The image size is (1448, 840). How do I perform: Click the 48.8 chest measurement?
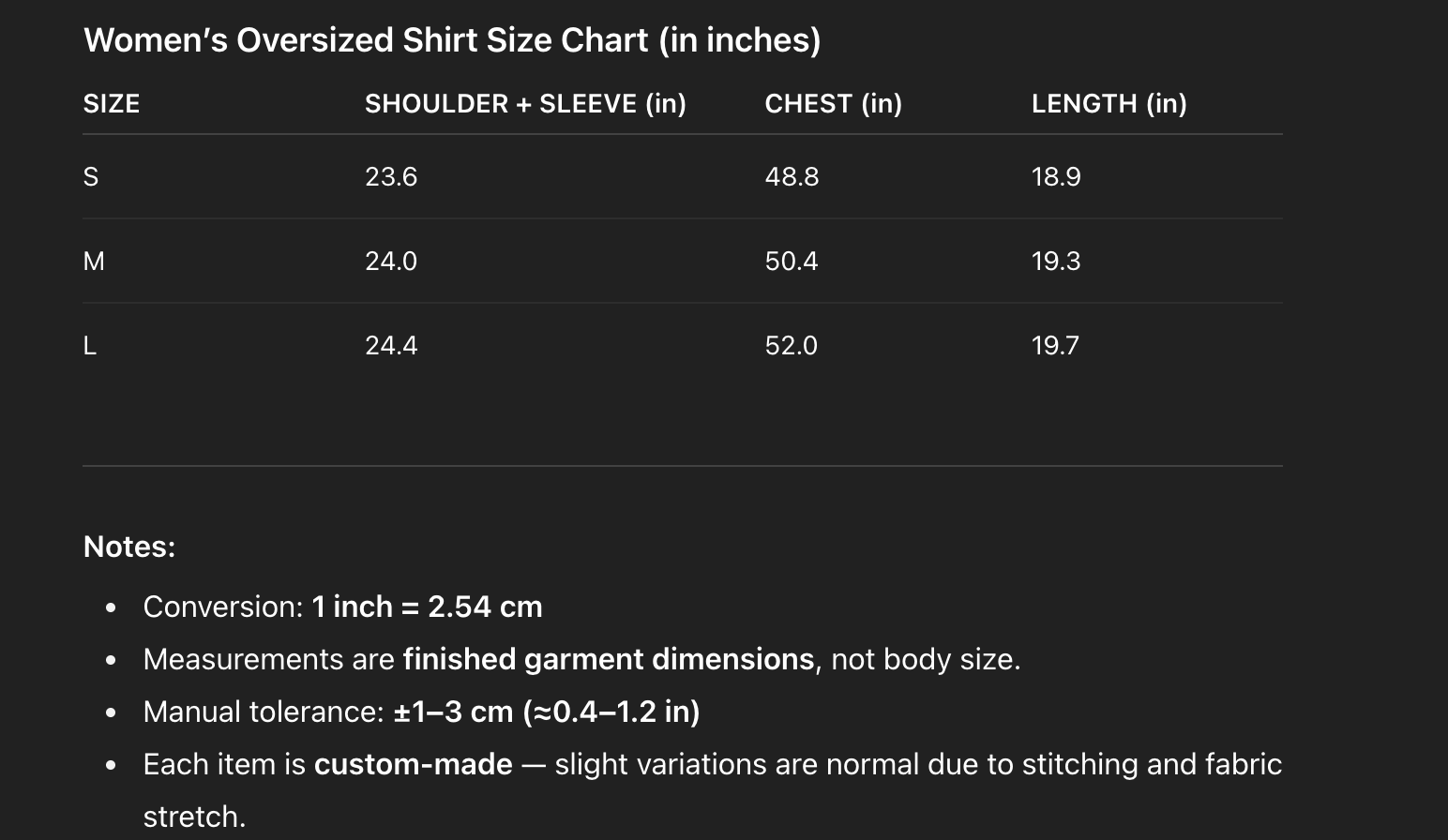click(x=792, y=177)
